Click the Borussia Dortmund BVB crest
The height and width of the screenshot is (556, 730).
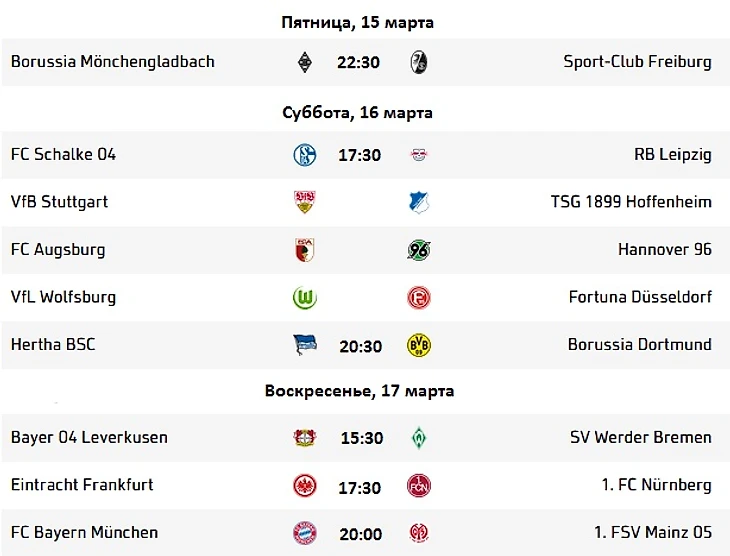[419, 345]
